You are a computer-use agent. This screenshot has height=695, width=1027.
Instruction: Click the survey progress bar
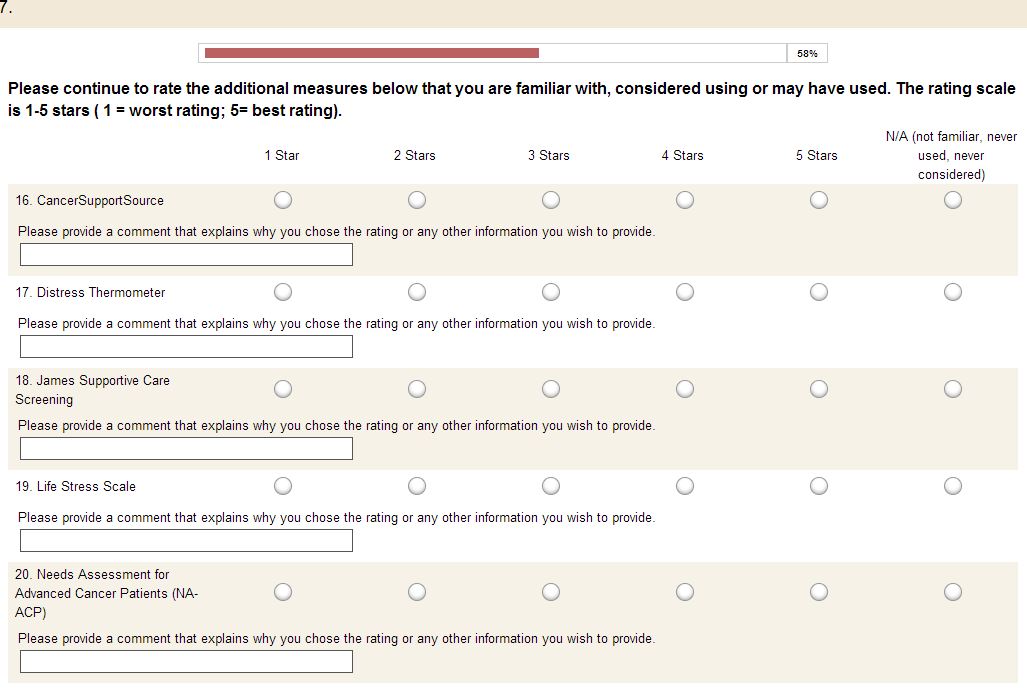click(x=494, y=53)
